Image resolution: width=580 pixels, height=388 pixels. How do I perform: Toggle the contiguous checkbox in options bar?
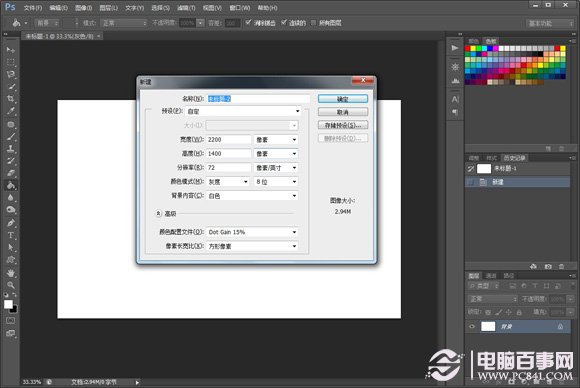pyautogui.click(x=284, y=23)
